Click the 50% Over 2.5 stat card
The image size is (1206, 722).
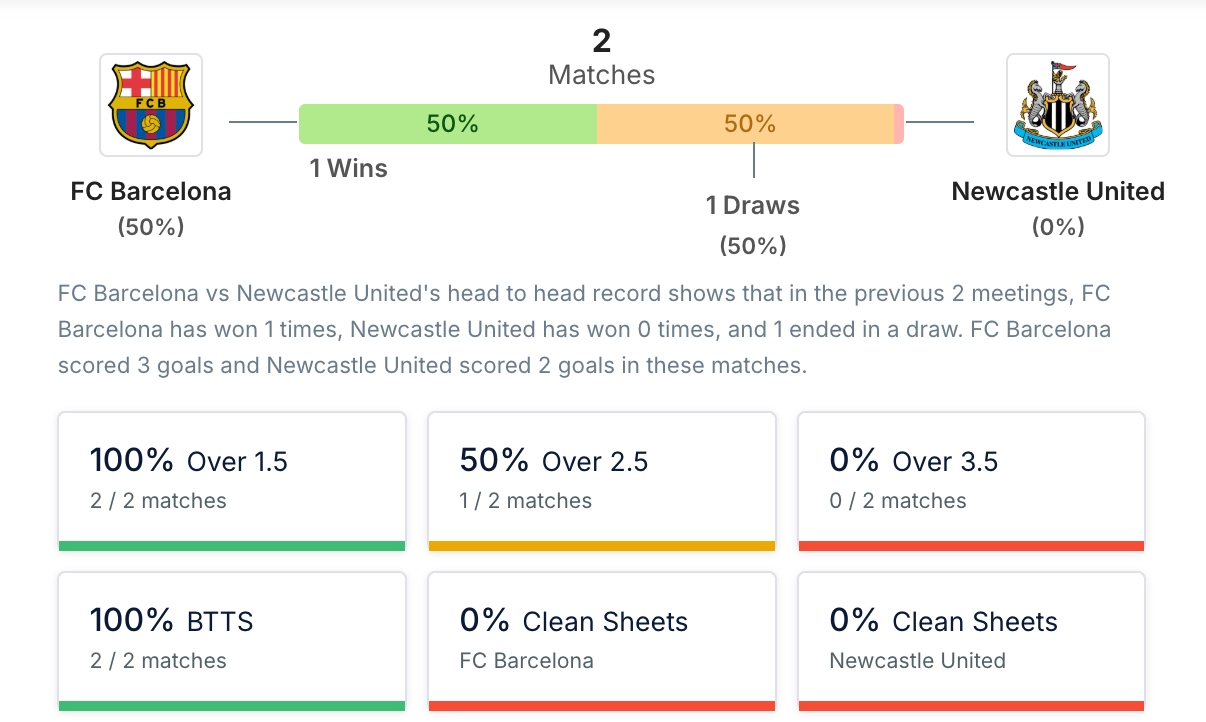(x=601, y=480)
